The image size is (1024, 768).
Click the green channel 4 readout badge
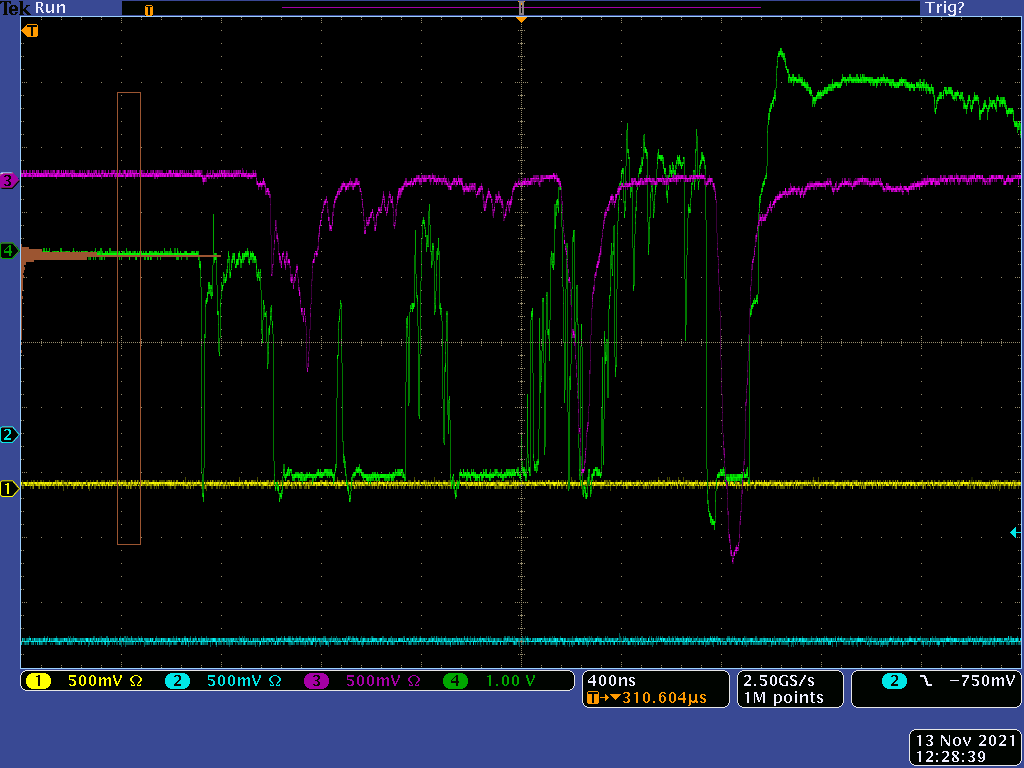point(456,681)
